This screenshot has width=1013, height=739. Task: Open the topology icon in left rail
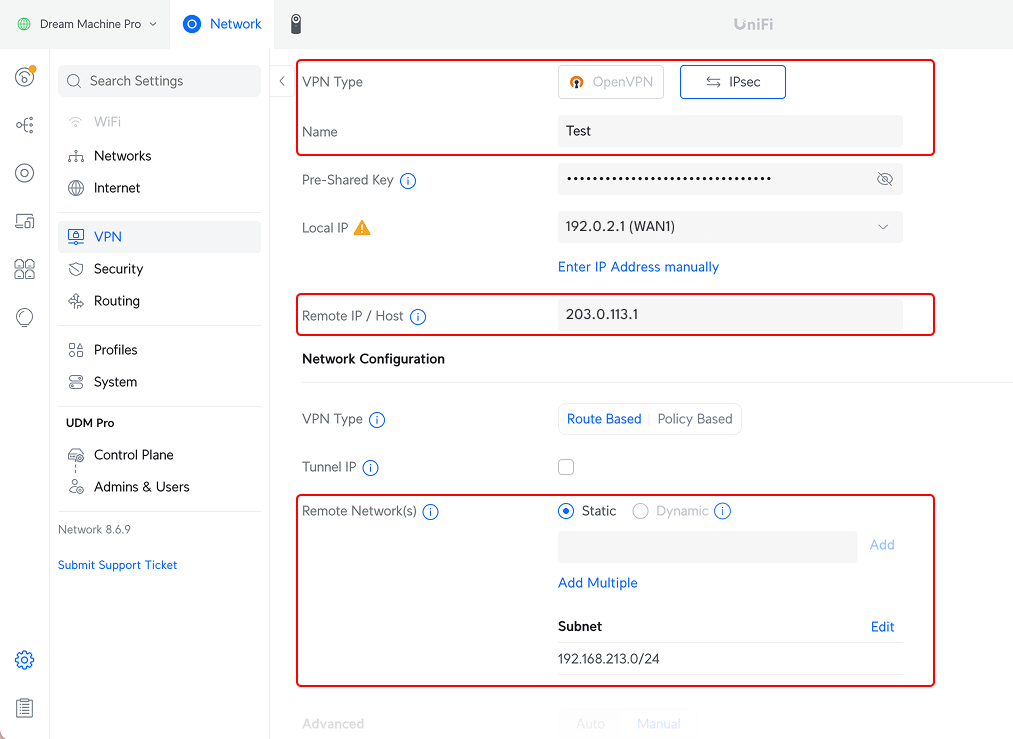pyautogui.click(x=25, y=125)
